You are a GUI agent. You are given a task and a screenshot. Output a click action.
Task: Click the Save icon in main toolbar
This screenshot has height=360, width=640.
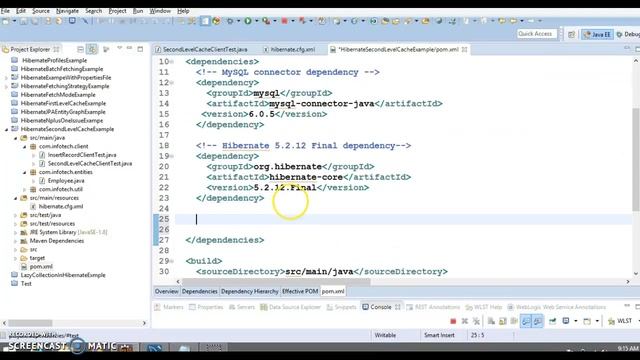point(24,21)
